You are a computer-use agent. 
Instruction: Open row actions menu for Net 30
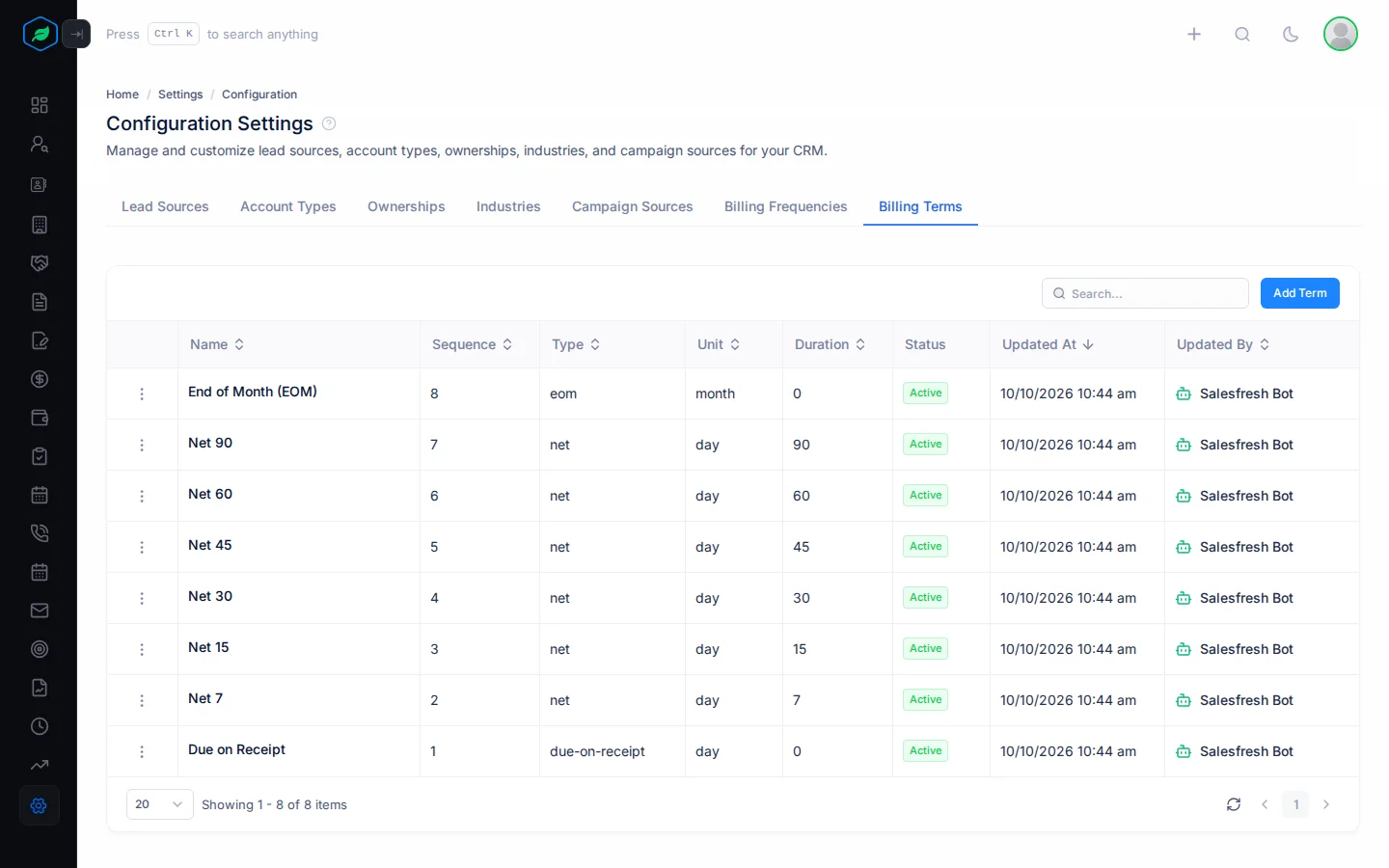pos(142,598)
